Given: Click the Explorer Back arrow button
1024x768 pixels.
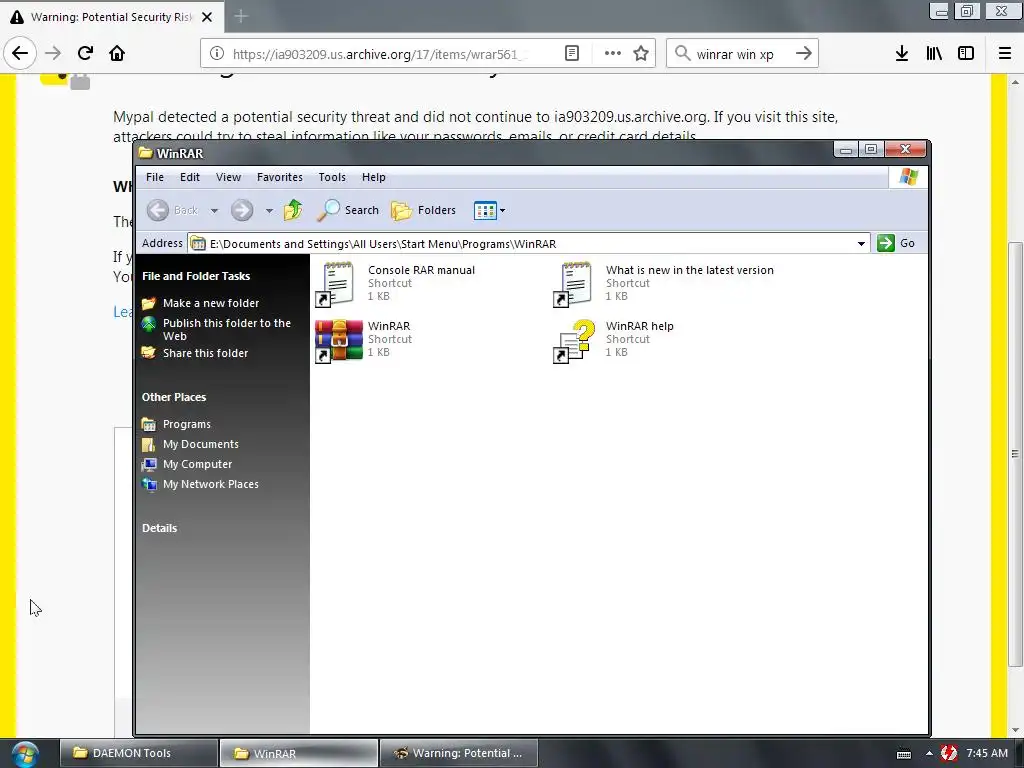Looking at the screenshot, I should click(157, 210).
